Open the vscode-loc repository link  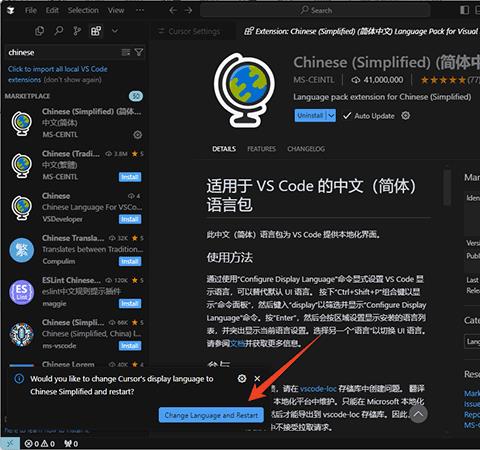tap(318, 389)
